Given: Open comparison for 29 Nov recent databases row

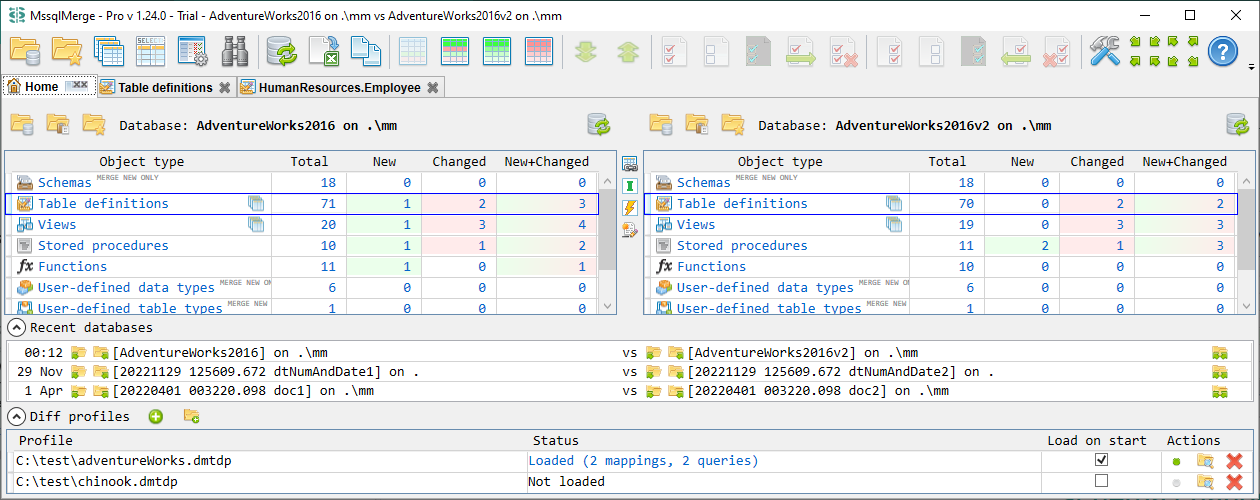Looking at the screenshot, I should [1219, 372].
